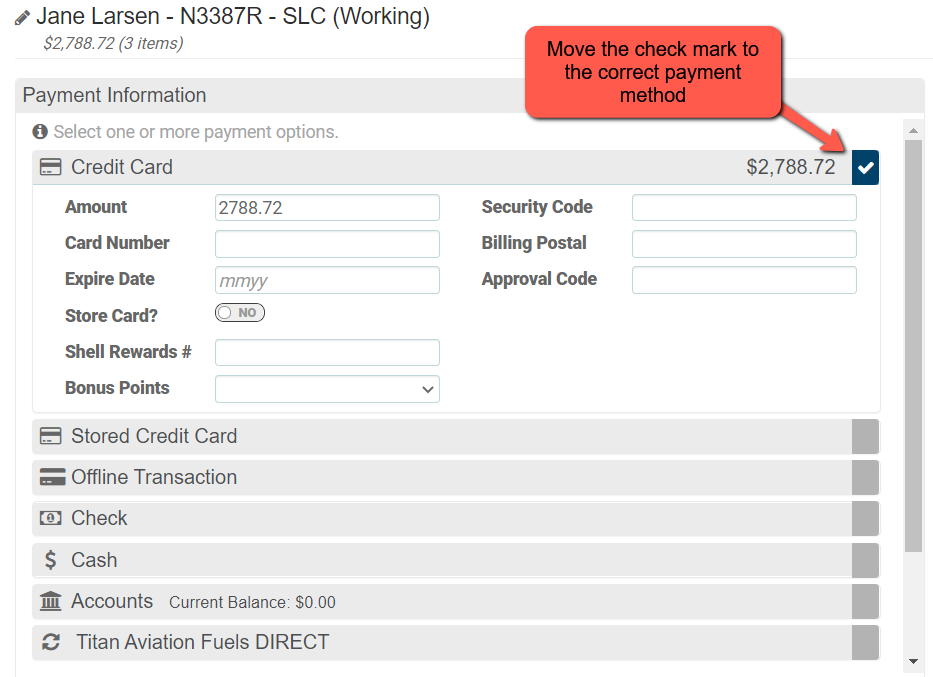Click the Cash dollar sign icon
The height and width of the screenshot is (677, 933).
51,560
